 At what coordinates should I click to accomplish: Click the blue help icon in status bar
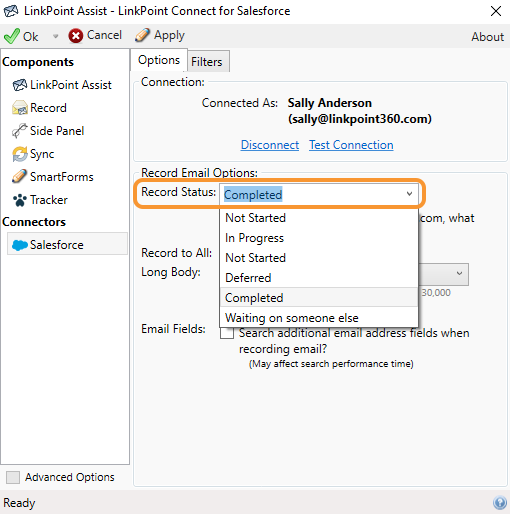pos(500,503)
